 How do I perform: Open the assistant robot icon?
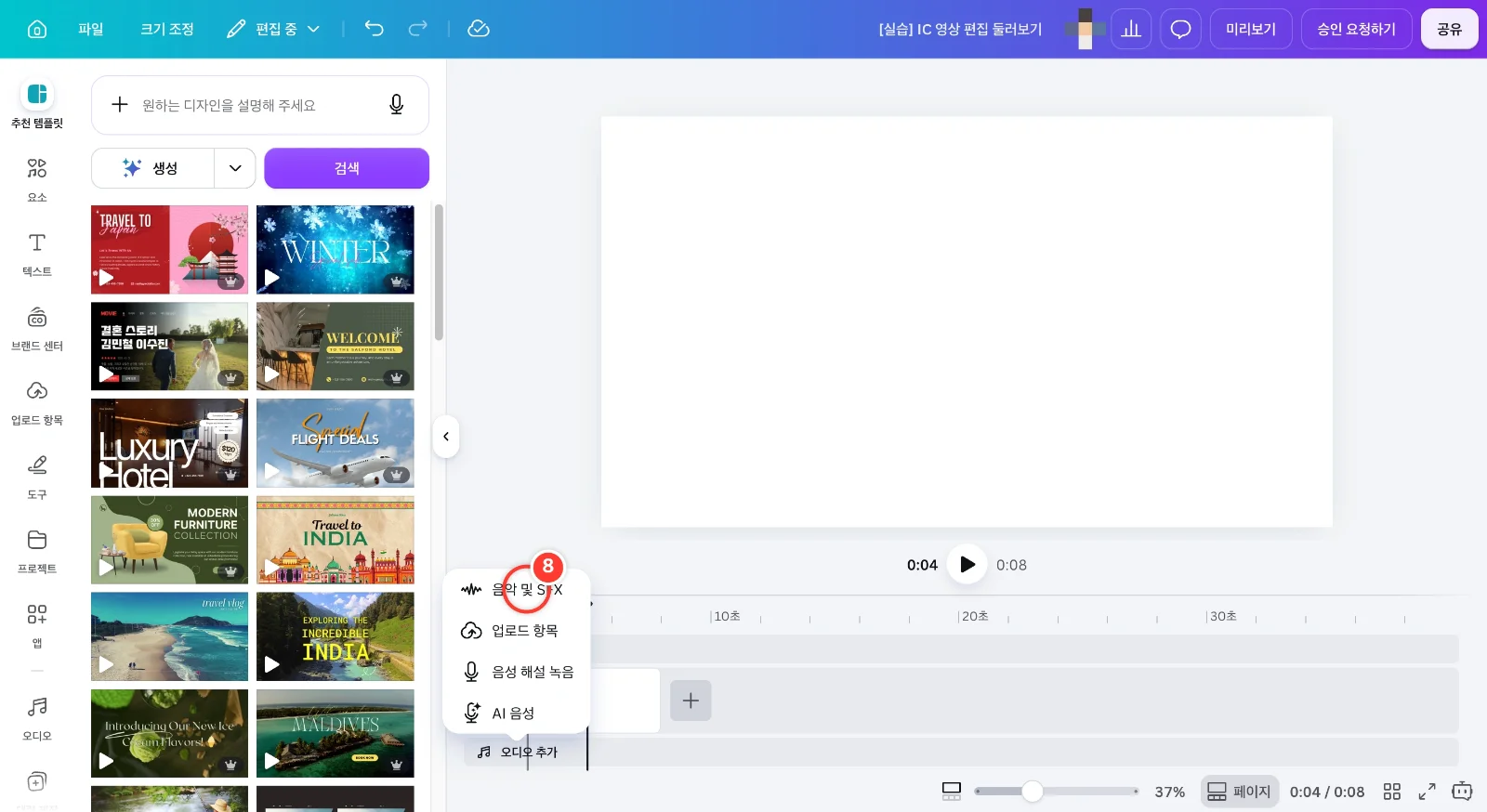pos(1462,792)
